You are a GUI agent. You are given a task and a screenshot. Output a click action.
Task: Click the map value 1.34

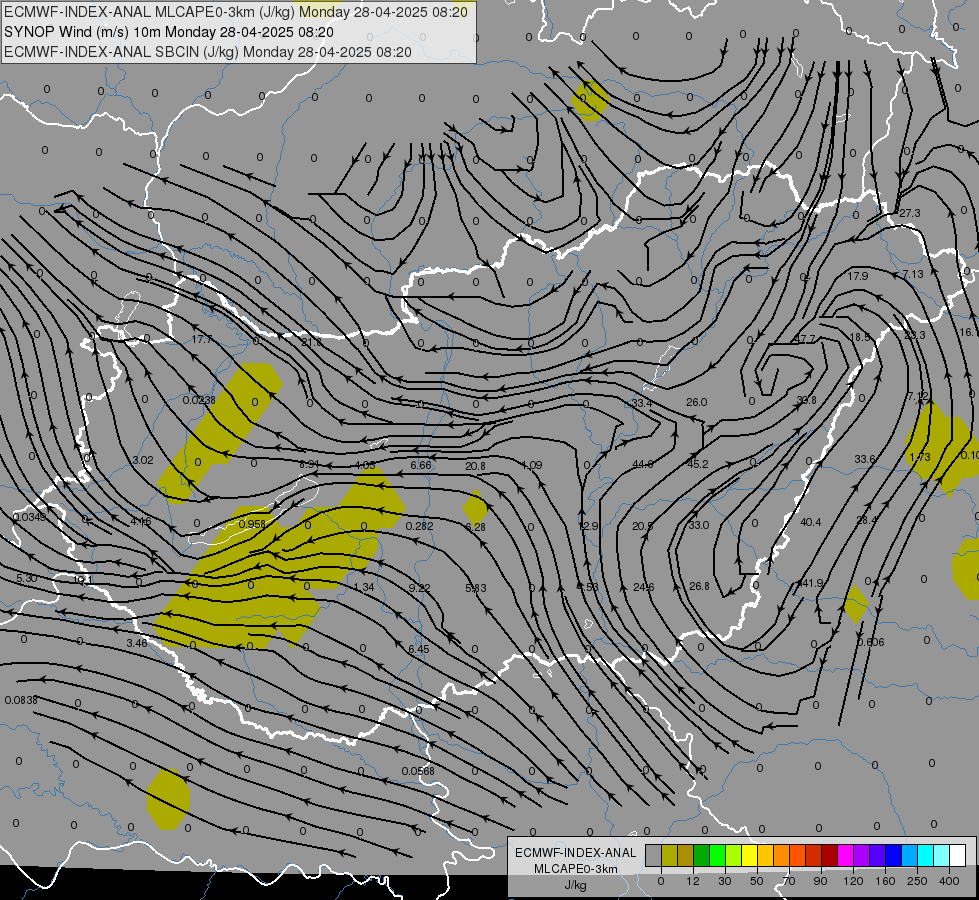click(x=364, y=587)
